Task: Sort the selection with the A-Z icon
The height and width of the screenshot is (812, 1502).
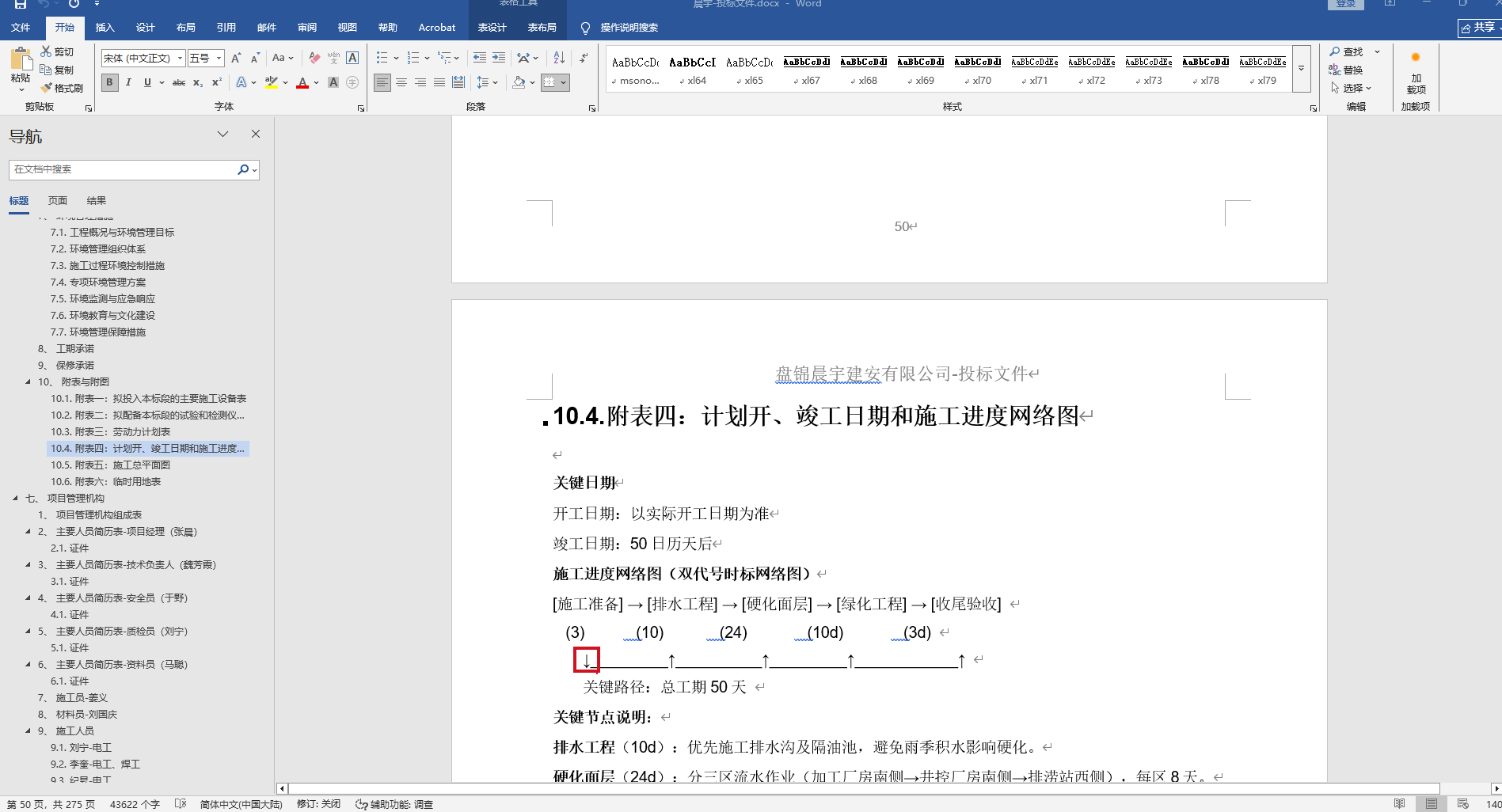Action: tap(559, 58)
